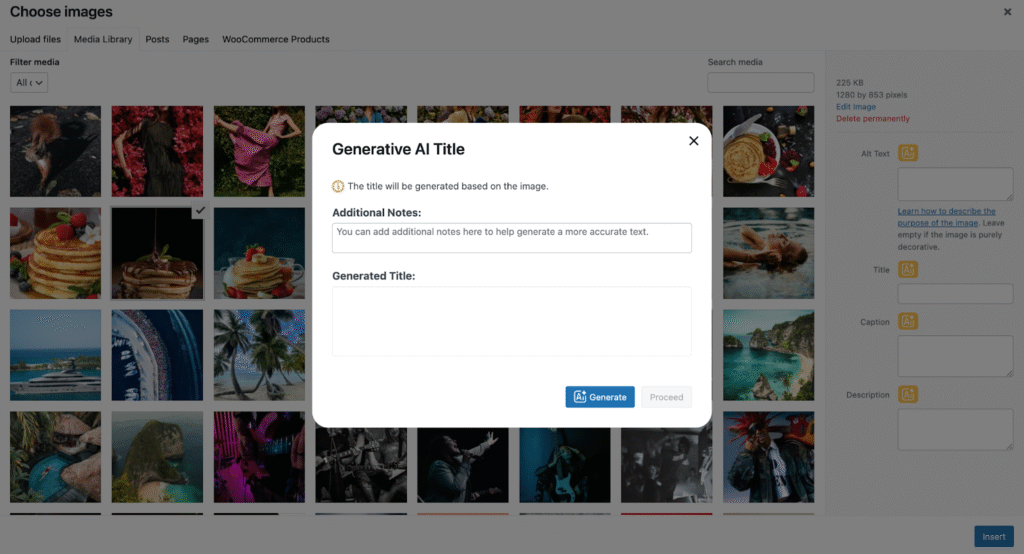Open the Media Library tab

[103, 39]
